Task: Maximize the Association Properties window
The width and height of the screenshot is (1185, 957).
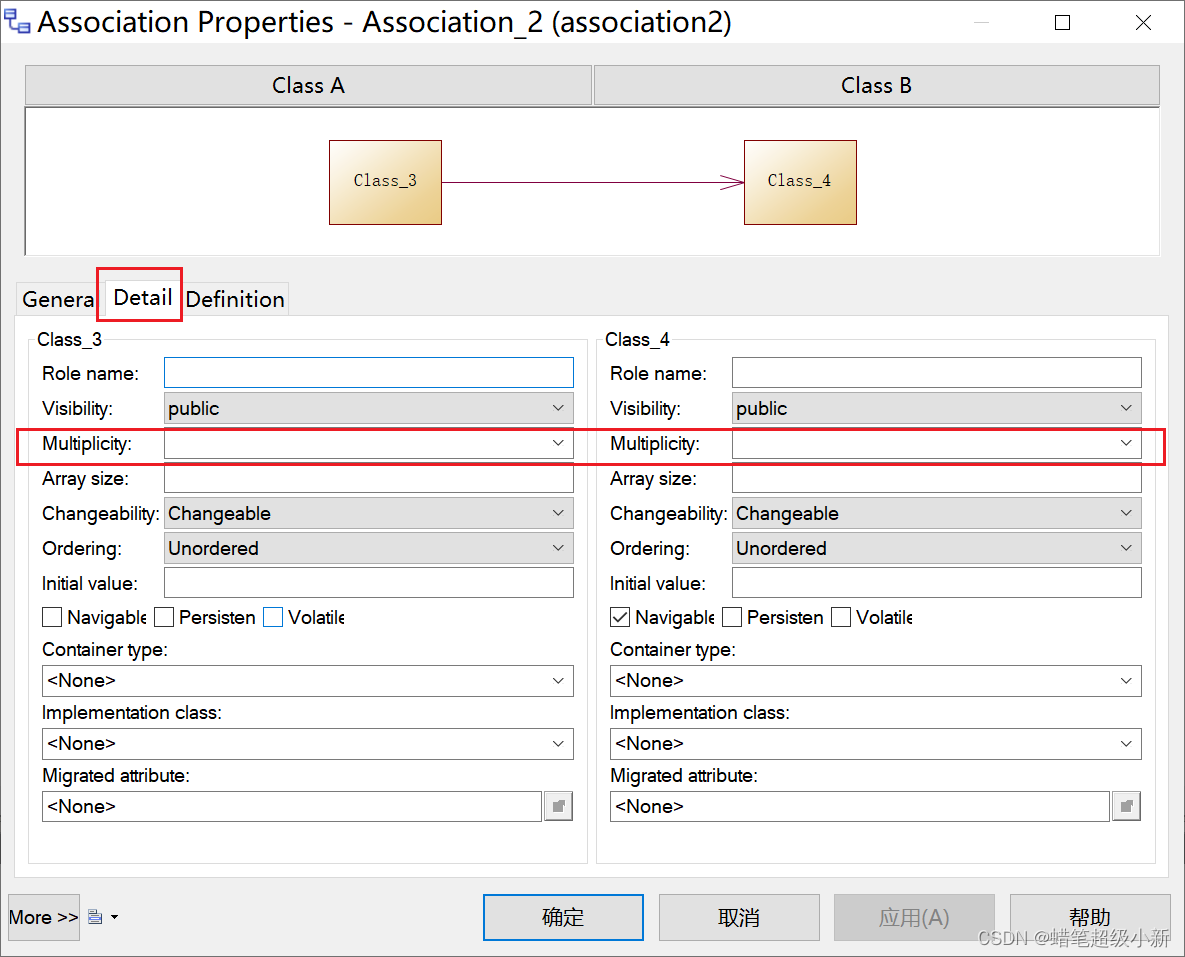Action: pos(1062,23)
